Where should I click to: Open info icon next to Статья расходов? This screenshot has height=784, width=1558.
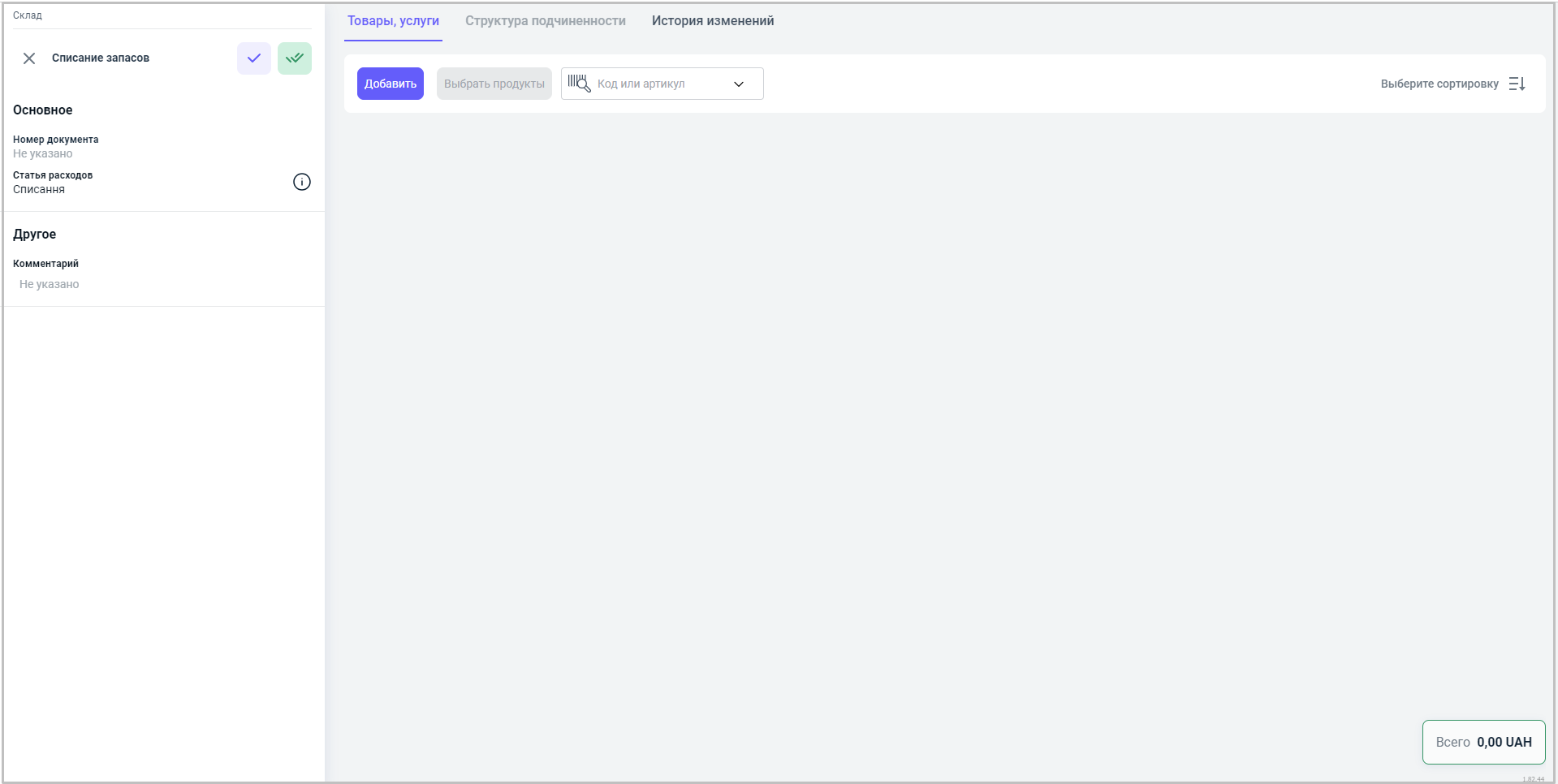click(301, 182)
